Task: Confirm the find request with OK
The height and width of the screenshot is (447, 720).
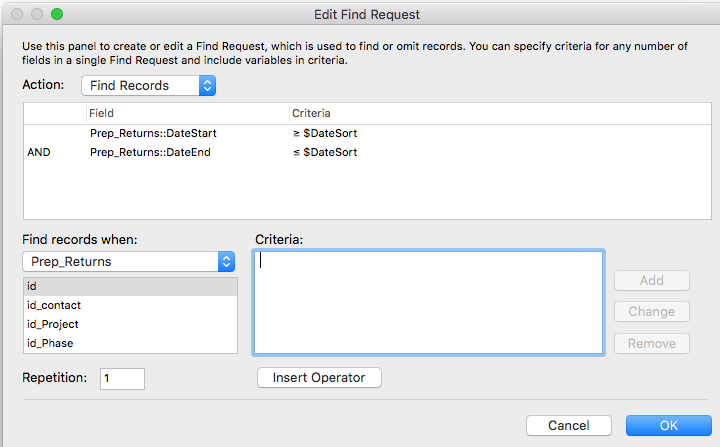Action: click(x=669, y=425)
